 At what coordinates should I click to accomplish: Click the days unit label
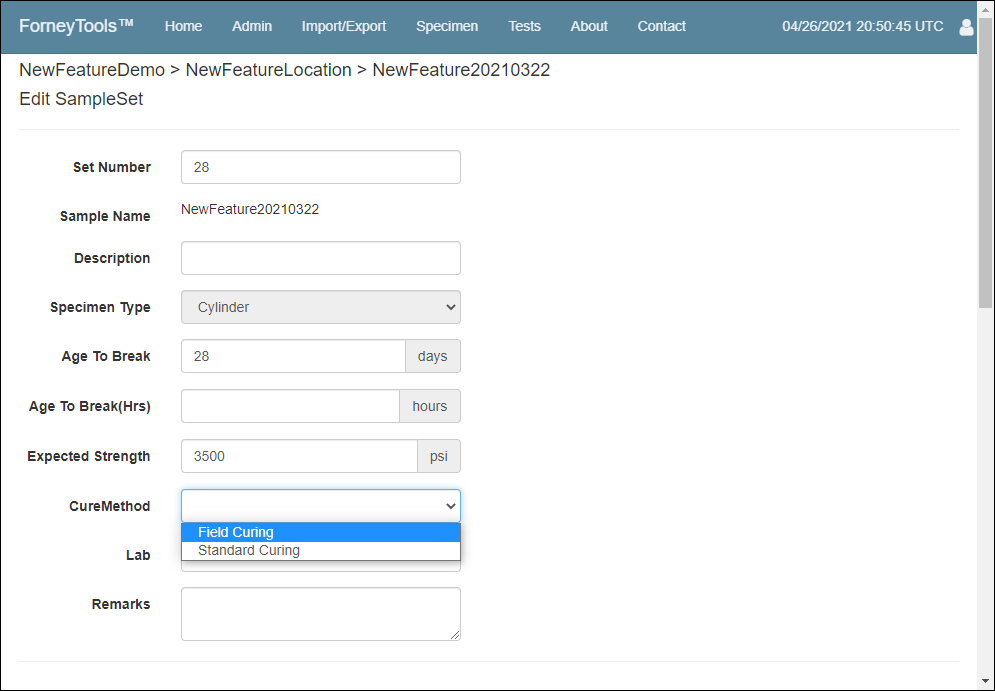433,356
